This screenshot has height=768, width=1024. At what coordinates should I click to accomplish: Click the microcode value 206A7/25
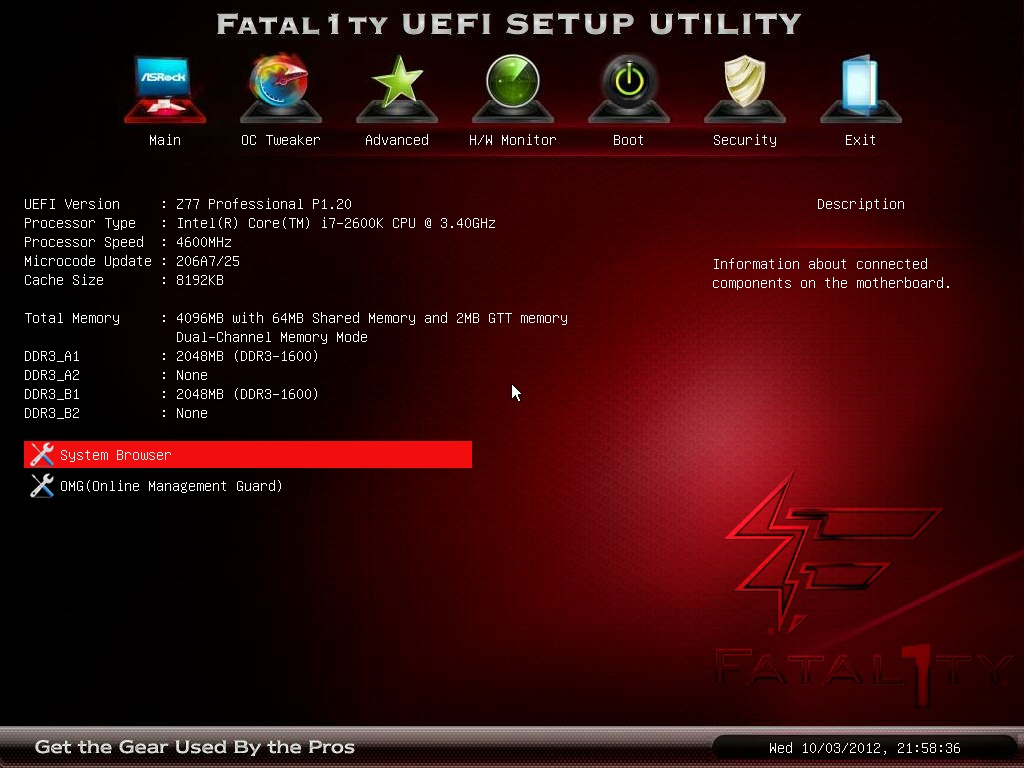coord(208,261)
